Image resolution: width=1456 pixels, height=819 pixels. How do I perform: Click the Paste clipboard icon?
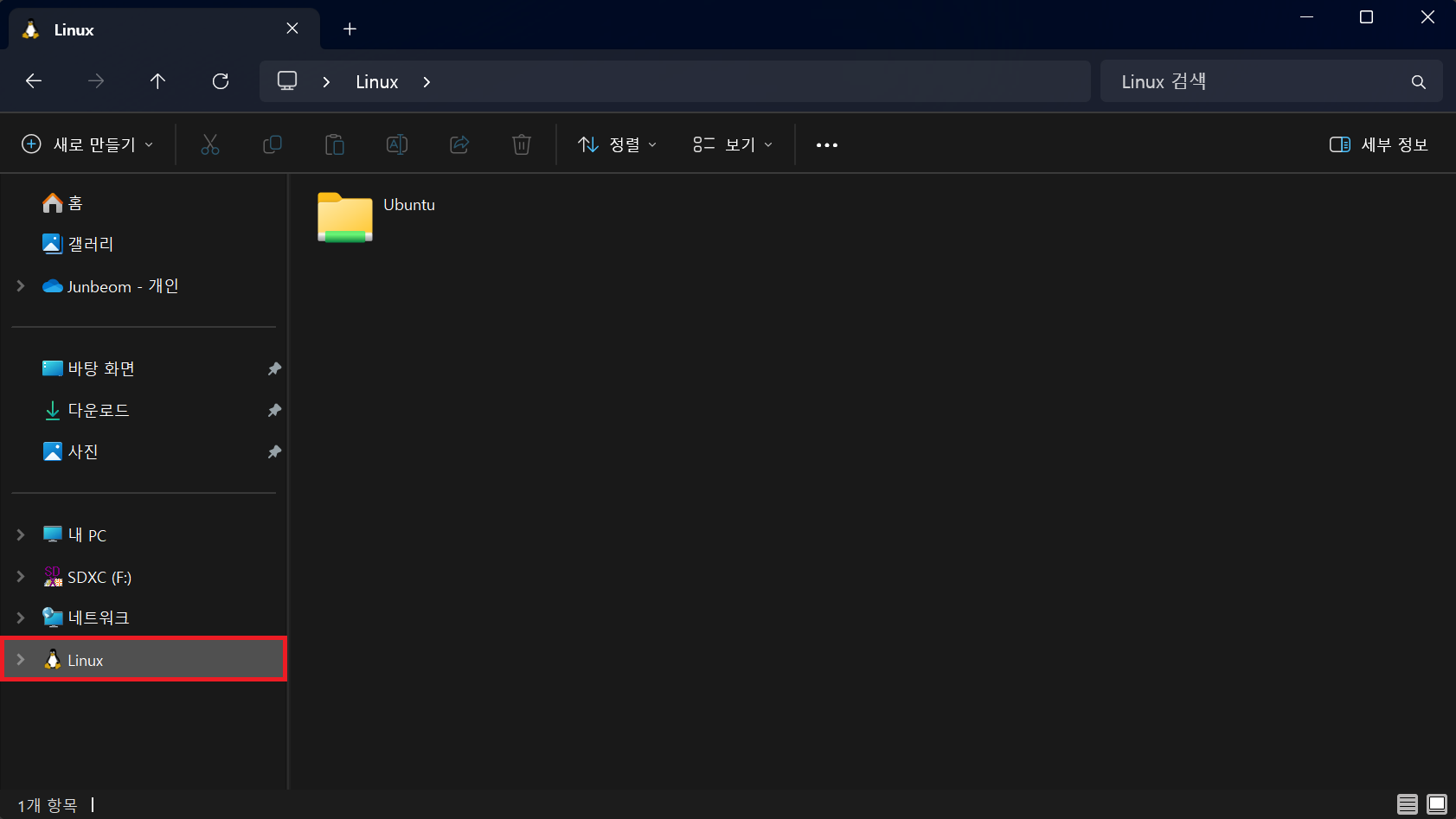335,144
